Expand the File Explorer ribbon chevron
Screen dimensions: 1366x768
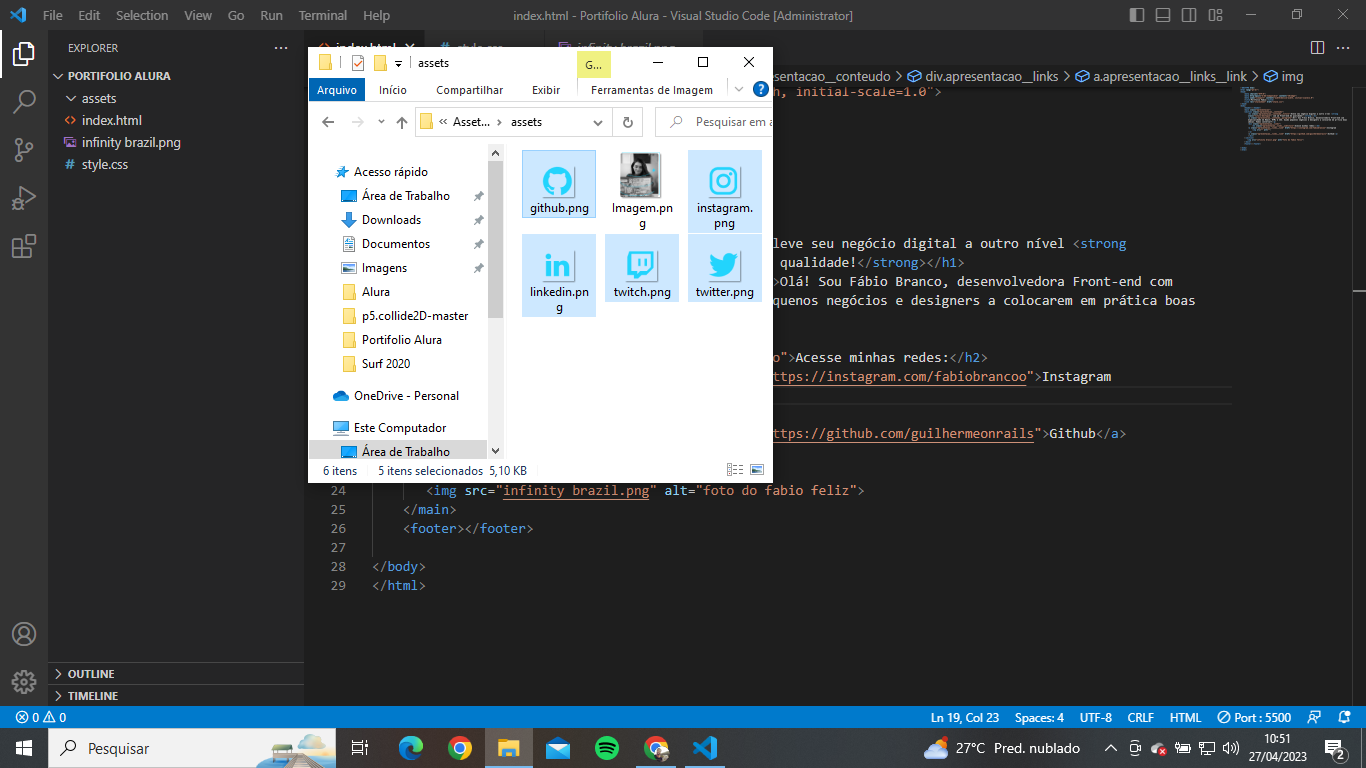(x=739, y=89)
